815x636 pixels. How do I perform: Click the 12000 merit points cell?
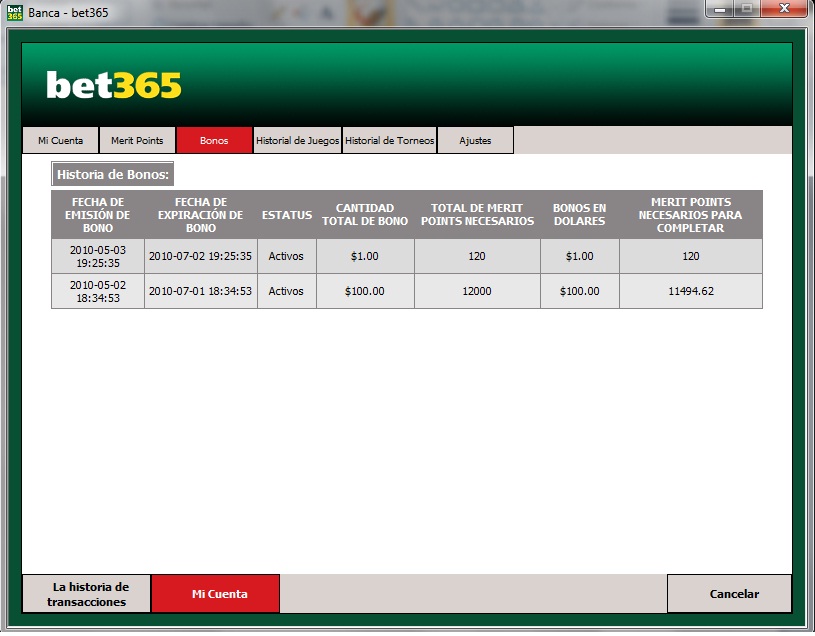pyautogui.click(x=477, y=292)
